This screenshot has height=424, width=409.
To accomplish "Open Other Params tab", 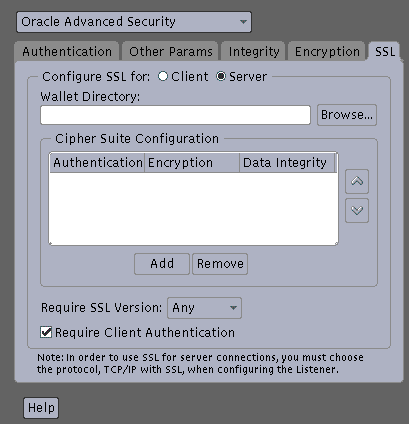I will [171, 52].
